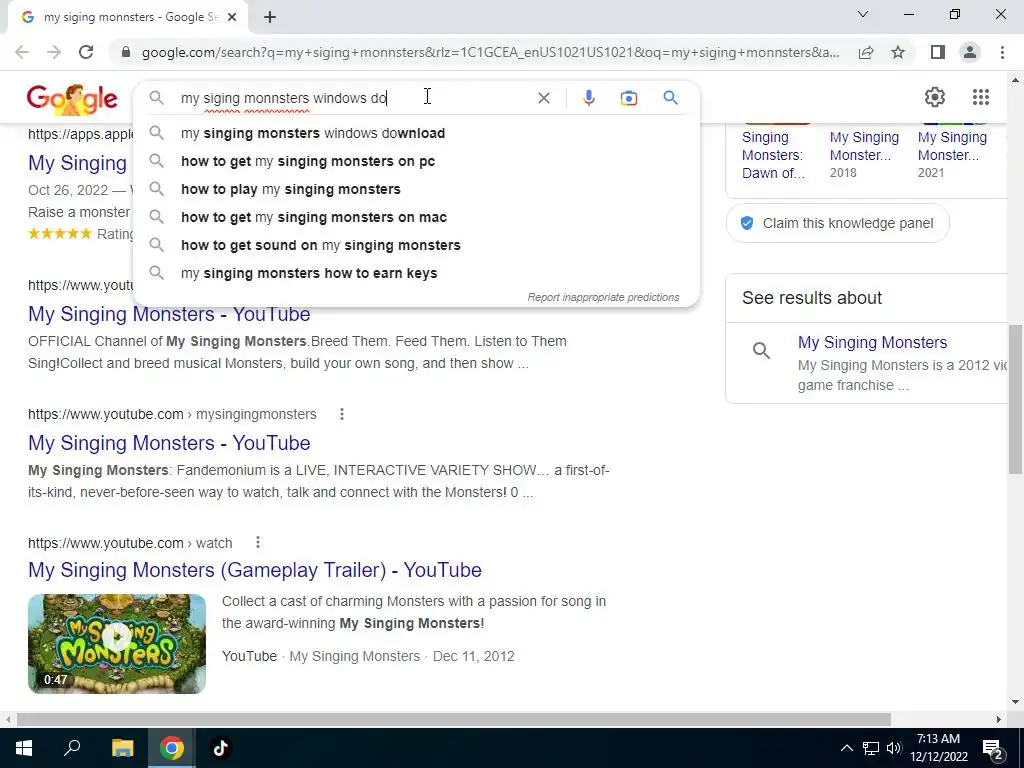Select suggestion 'how to get sound on my singing monsters'
This screenshot has height=768, width=1024.
415,246
